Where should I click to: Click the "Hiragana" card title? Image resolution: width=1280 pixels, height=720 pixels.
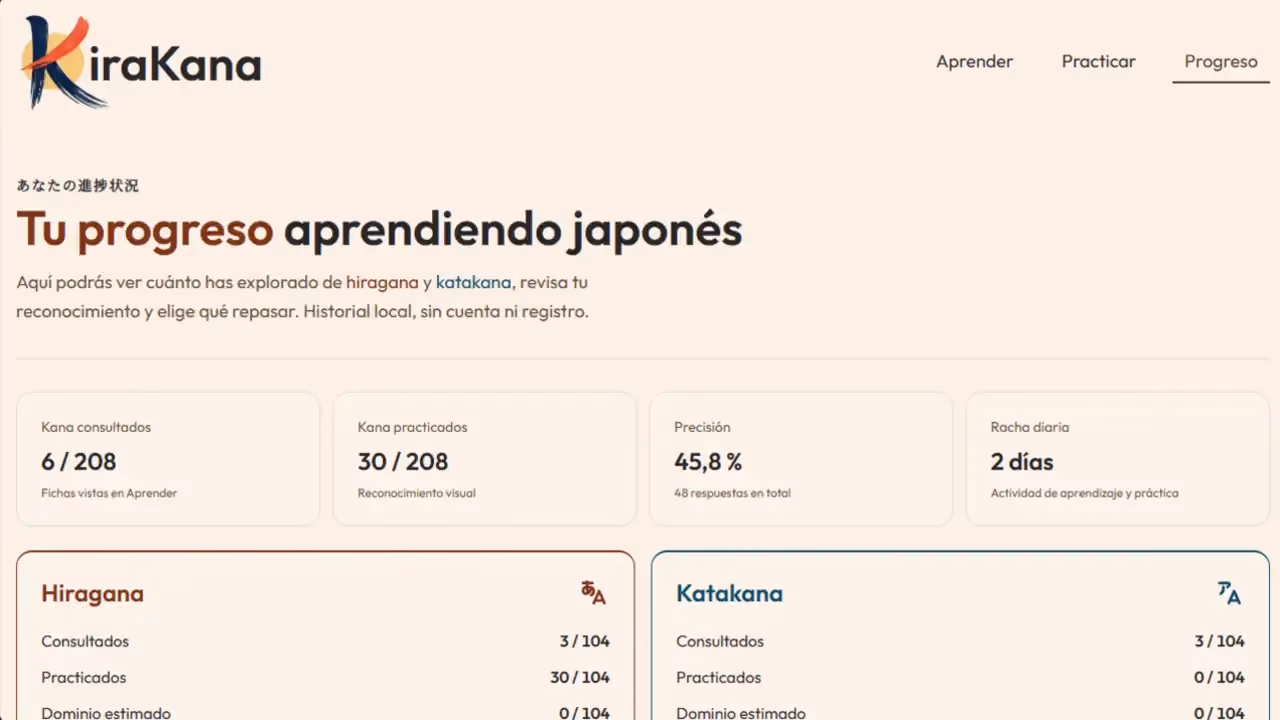pos(92,593)
